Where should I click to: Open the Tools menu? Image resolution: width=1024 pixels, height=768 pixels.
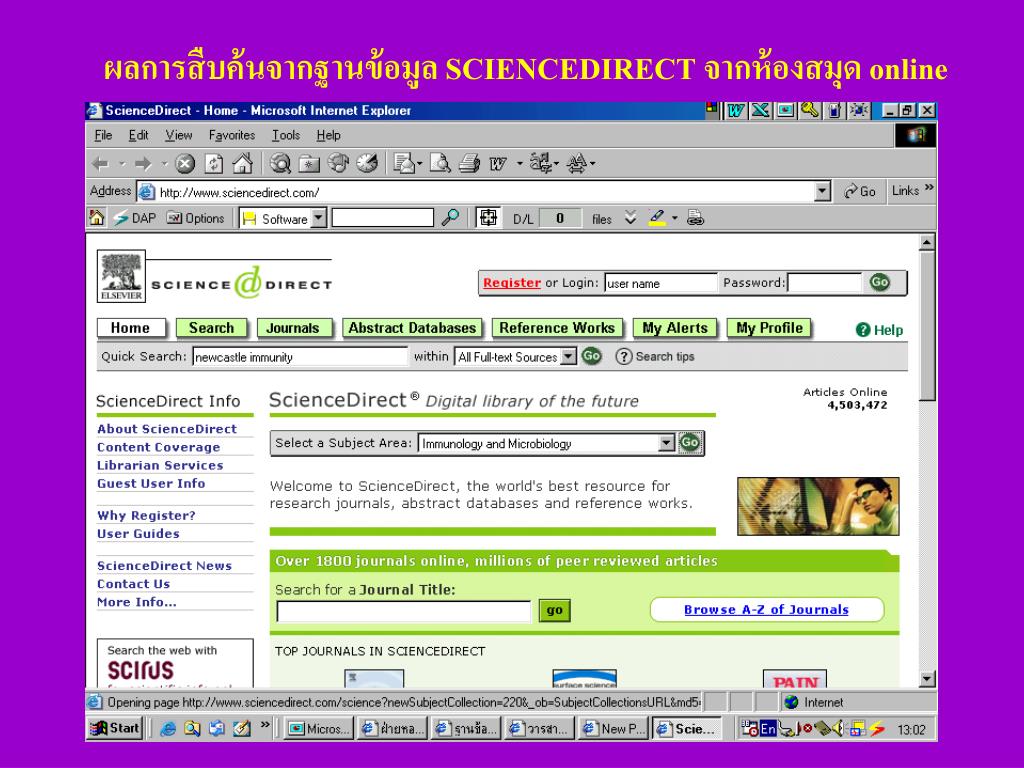[x=286, y=135]
